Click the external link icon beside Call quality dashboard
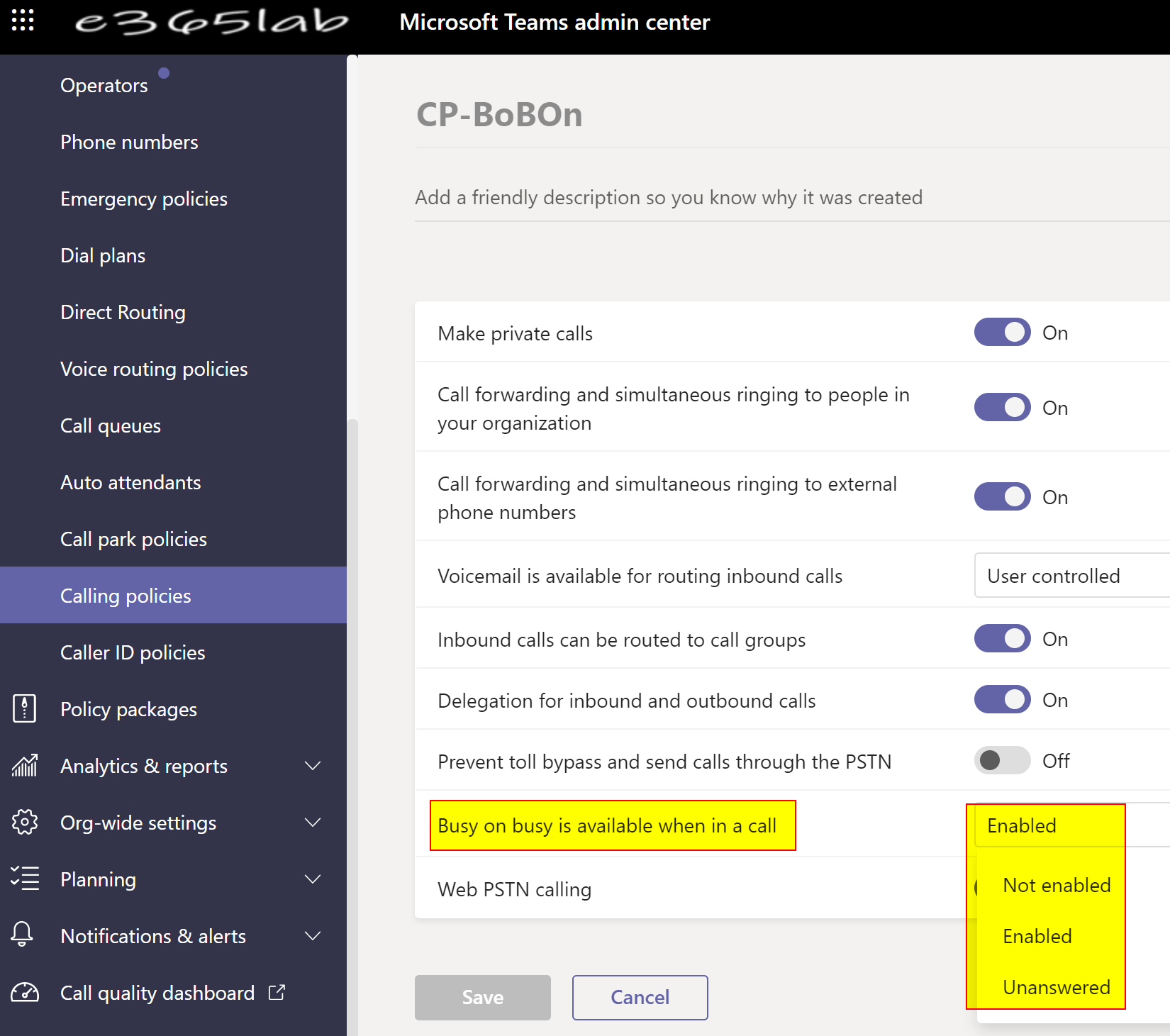 click(277, 993)
